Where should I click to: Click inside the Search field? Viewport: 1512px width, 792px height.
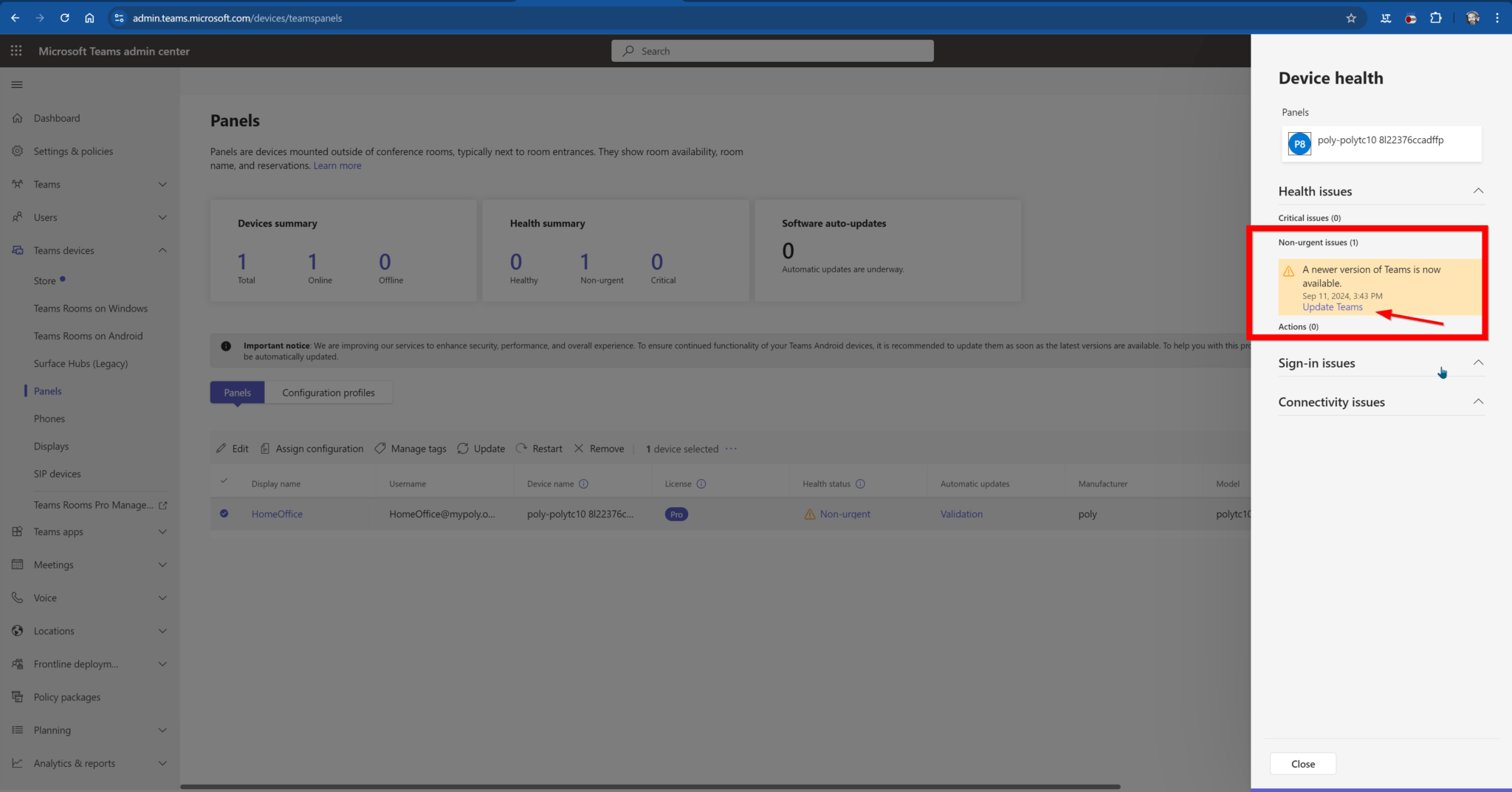pyautogui.click(x=772, y=50)
